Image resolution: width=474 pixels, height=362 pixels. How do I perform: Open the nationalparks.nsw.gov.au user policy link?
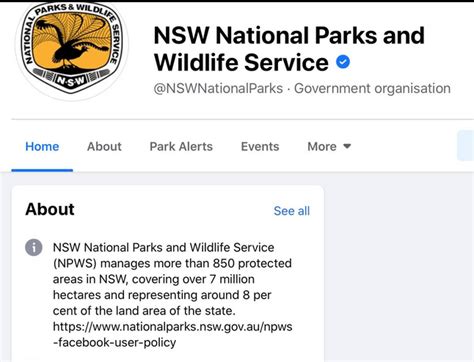coord(172,334)
